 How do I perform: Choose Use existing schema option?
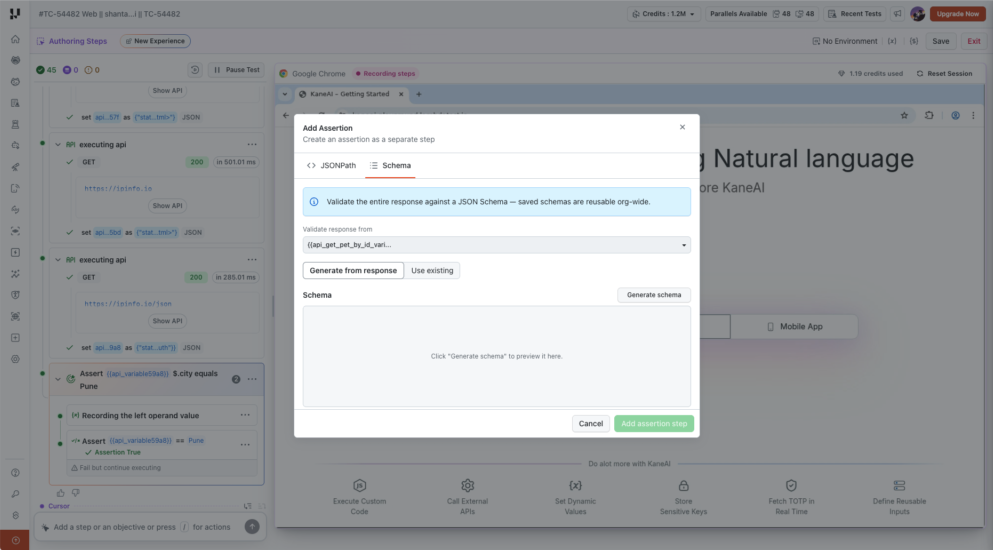(432, 271)
